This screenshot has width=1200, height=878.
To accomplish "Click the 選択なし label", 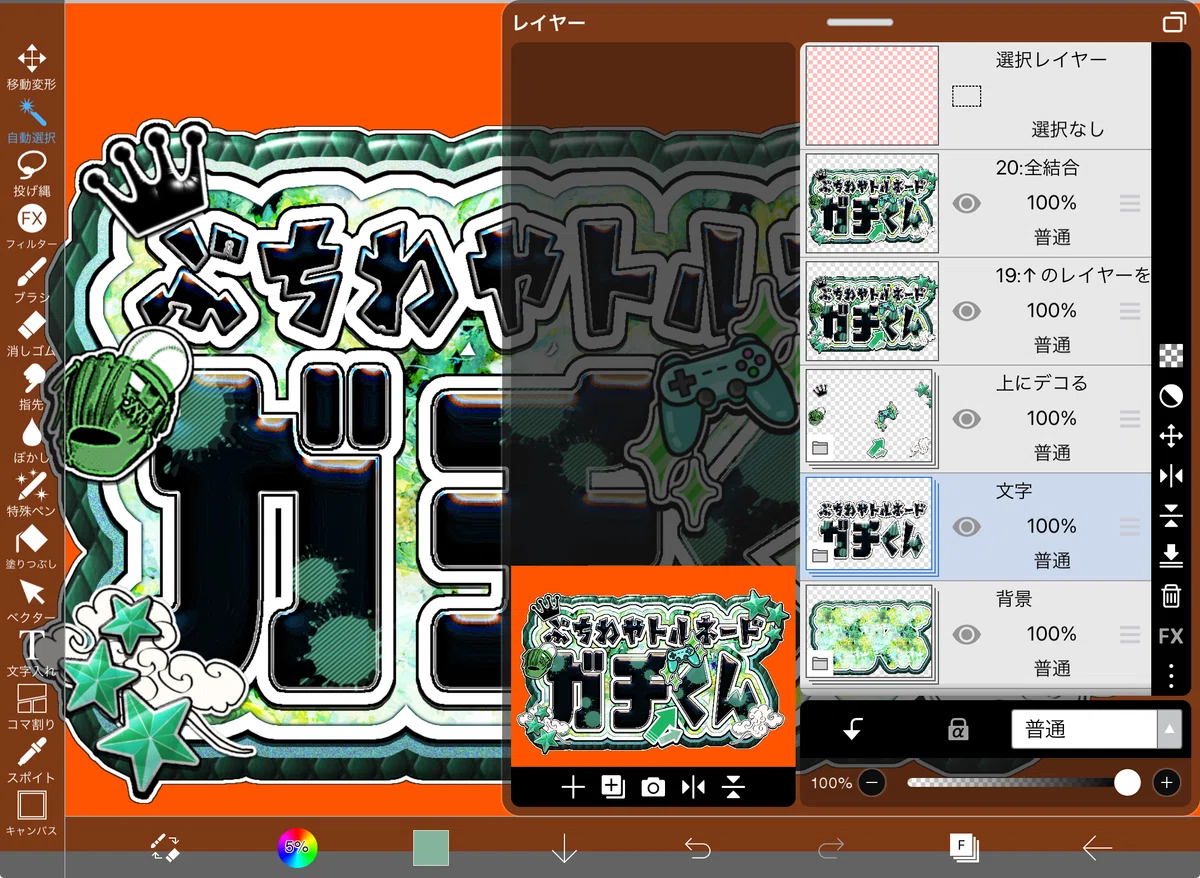I will [1068, 129].
